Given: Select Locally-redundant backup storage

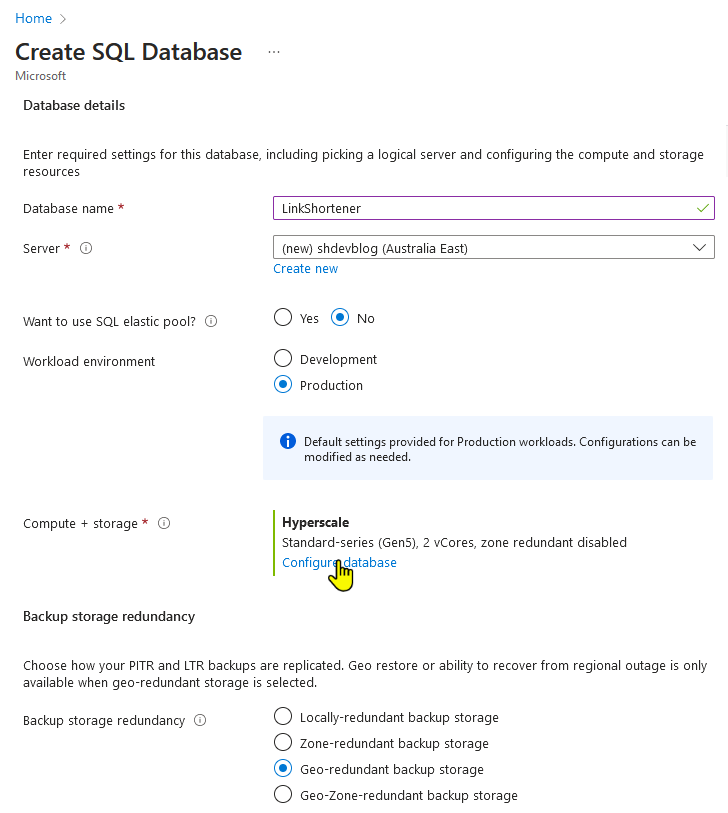Looking at the screenshot, I should pyautogui.click(x=283, y=716).
